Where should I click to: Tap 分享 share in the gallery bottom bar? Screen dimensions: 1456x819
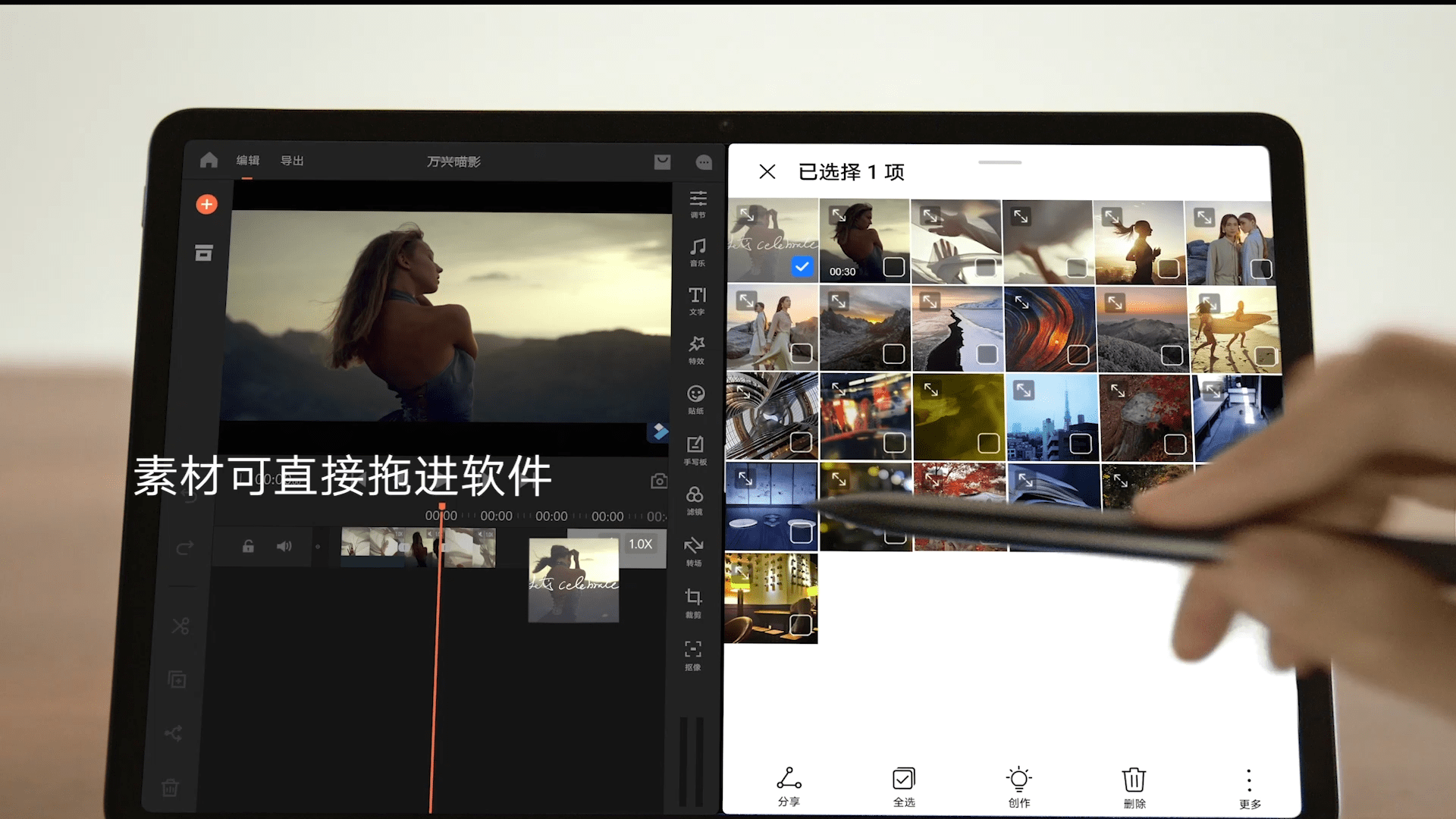789,786
